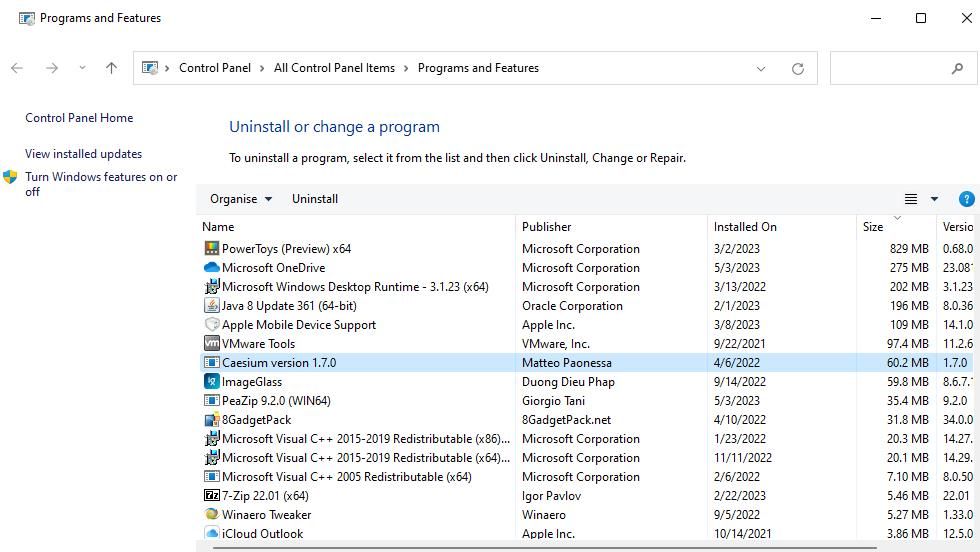
Task: Open the recent locations dropdown arrow
Action: (x=82, y=68)
